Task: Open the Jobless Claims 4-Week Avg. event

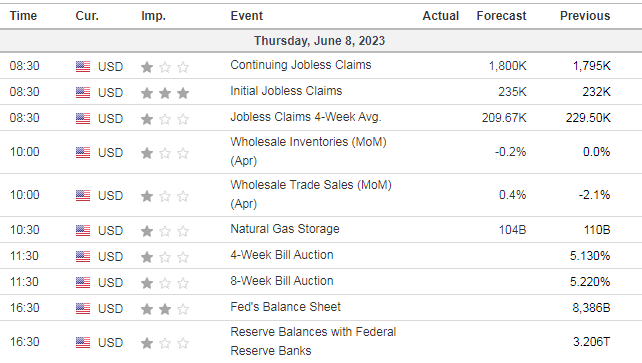Action: tap(305, 117)
